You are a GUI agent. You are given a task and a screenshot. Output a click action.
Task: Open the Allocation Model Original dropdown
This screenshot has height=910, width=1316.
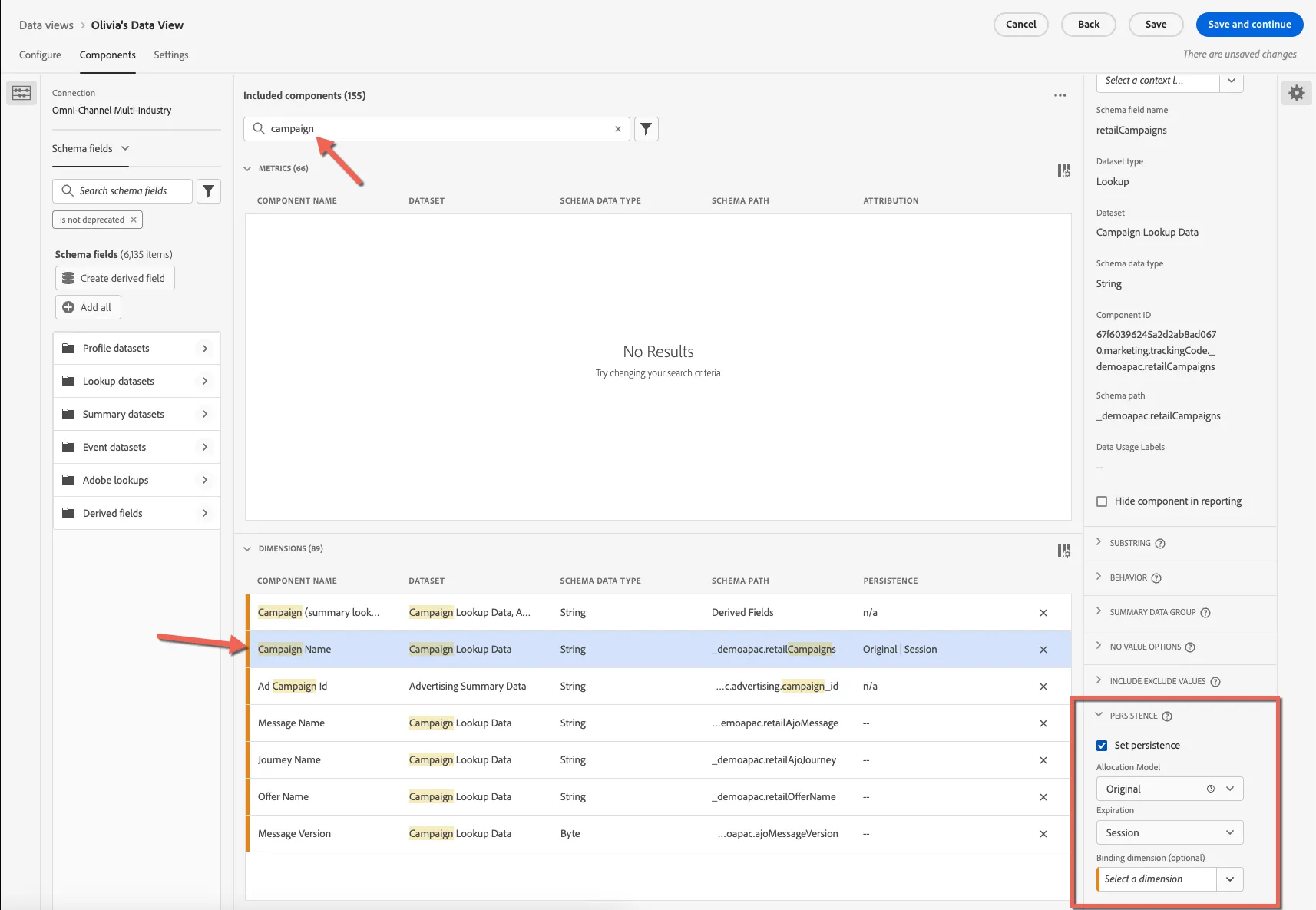point(1169,789)
